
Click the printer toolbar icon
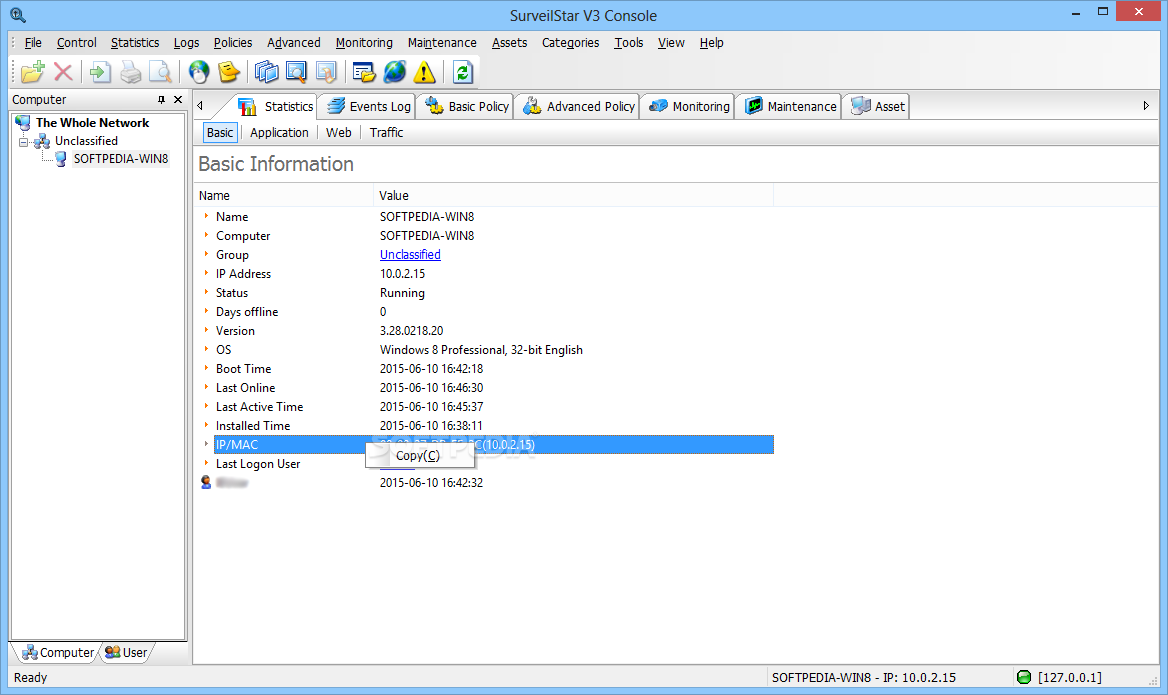(130, 72)
